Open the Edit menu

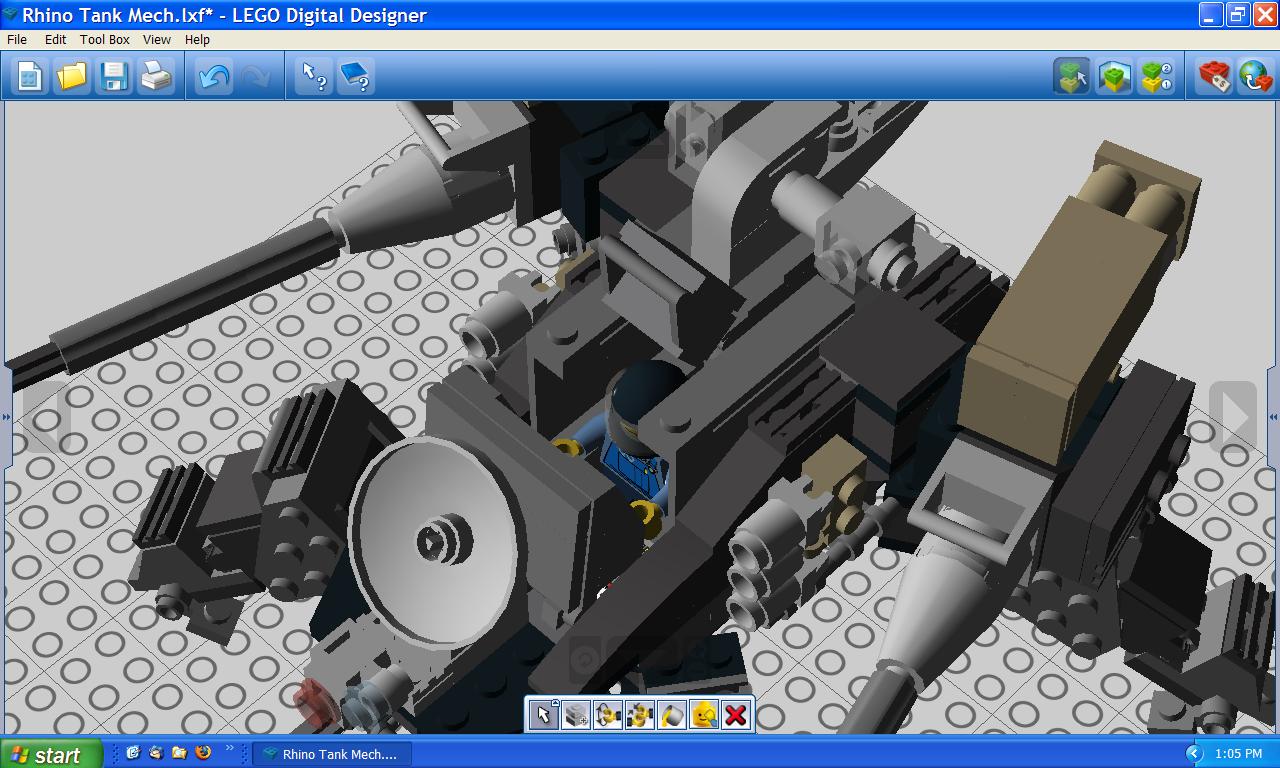55,39
